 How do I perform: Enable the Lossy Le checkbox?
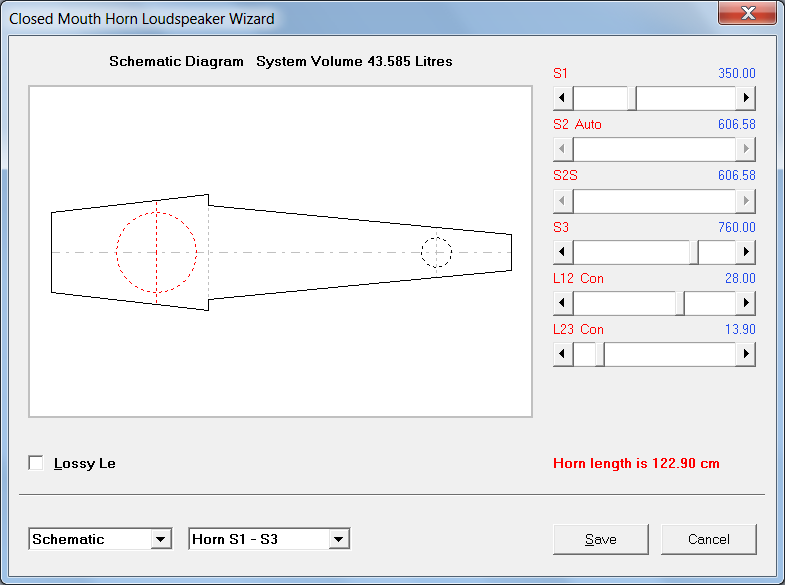[36, 463]
